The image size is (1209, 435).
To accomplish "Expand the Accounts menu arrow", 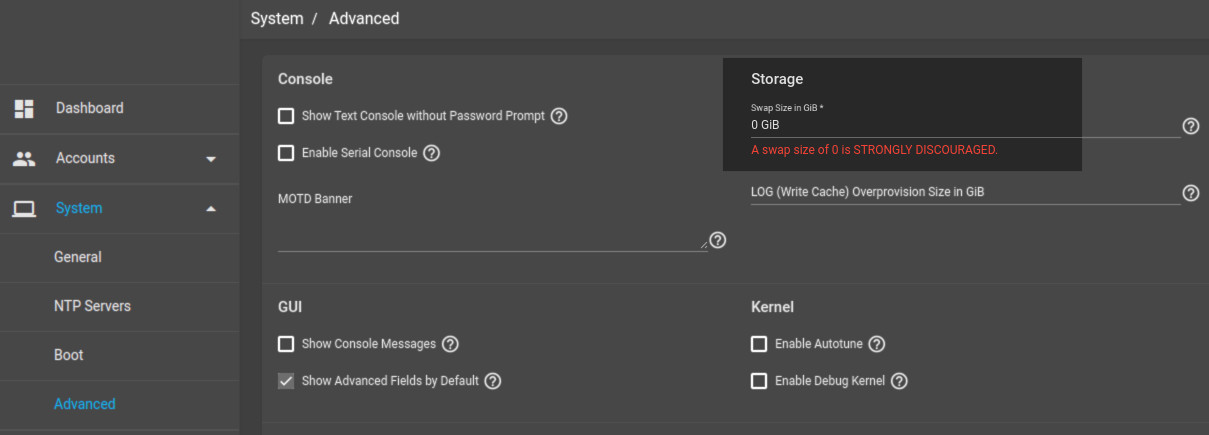I will (x=211, y=159).
